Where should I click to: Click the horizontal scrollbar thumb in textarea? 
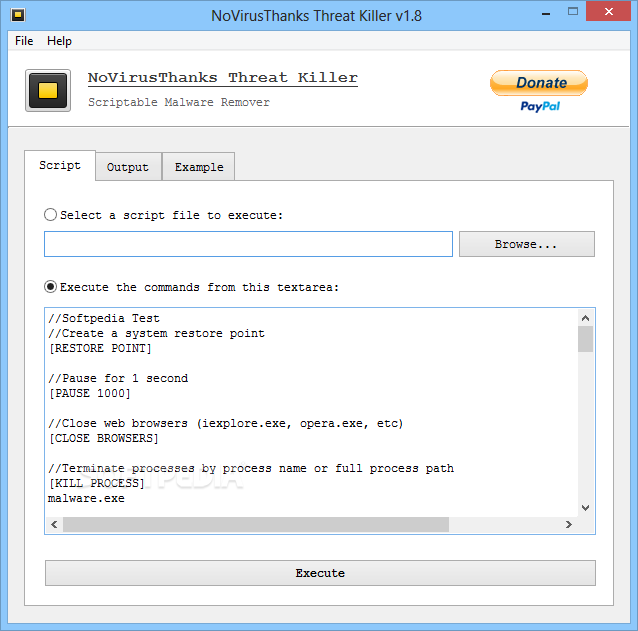pos(256,524)
